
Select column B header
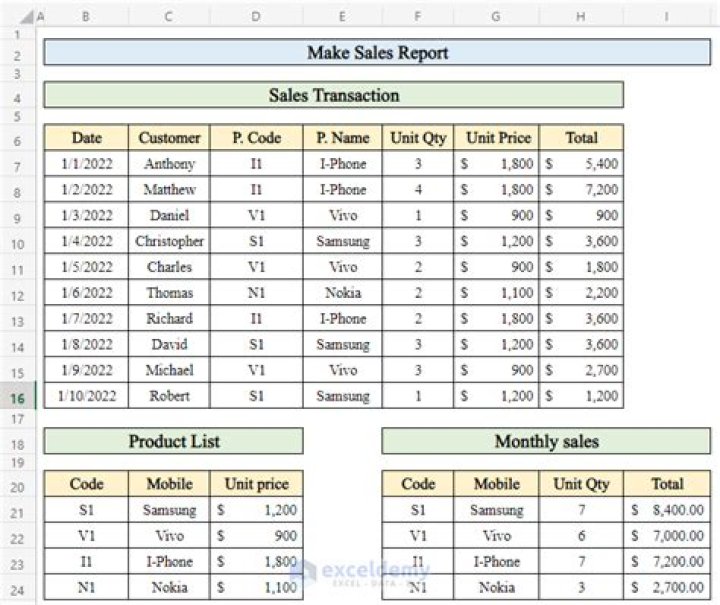[85, 16]
